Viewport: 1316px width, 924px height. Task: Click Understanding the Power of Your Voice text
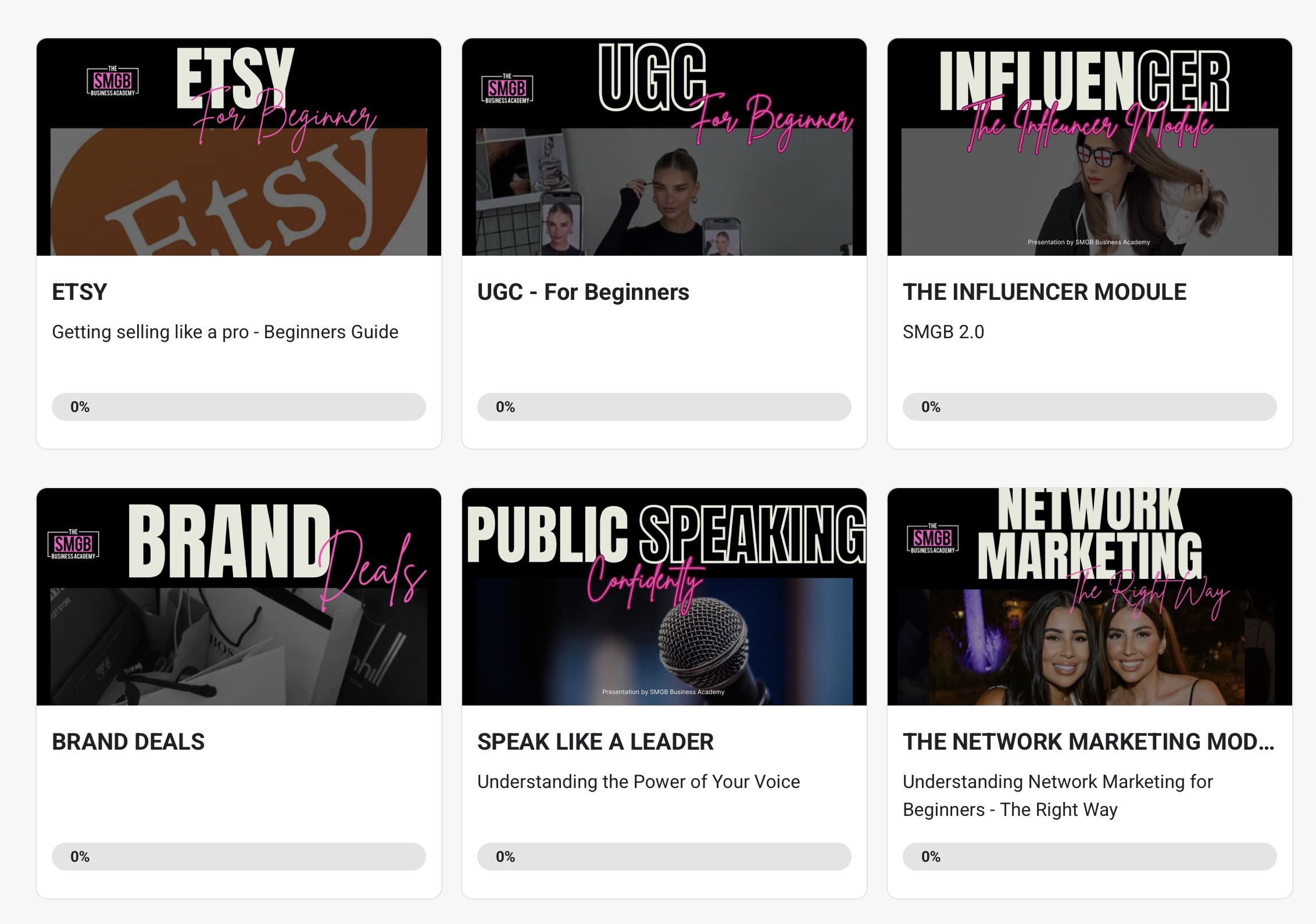tap(639, 782)
